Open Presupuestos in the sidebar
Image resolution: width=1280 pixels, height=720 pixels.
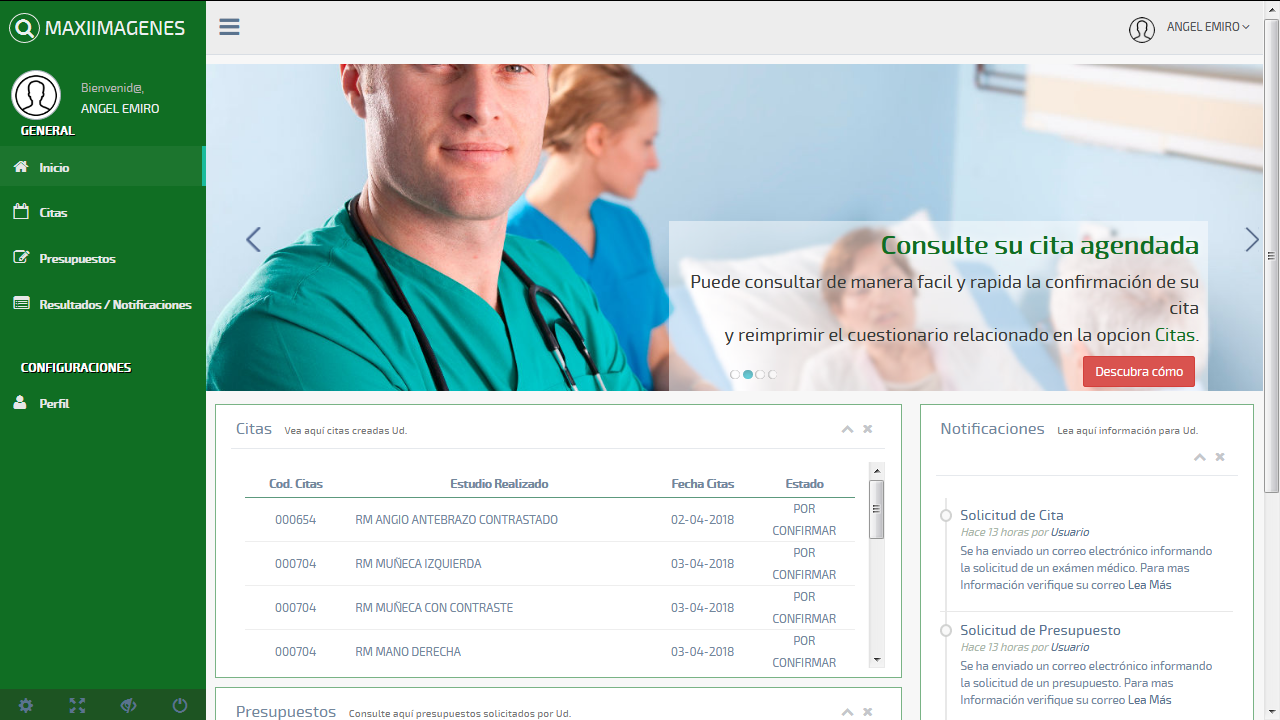[77, 259]
